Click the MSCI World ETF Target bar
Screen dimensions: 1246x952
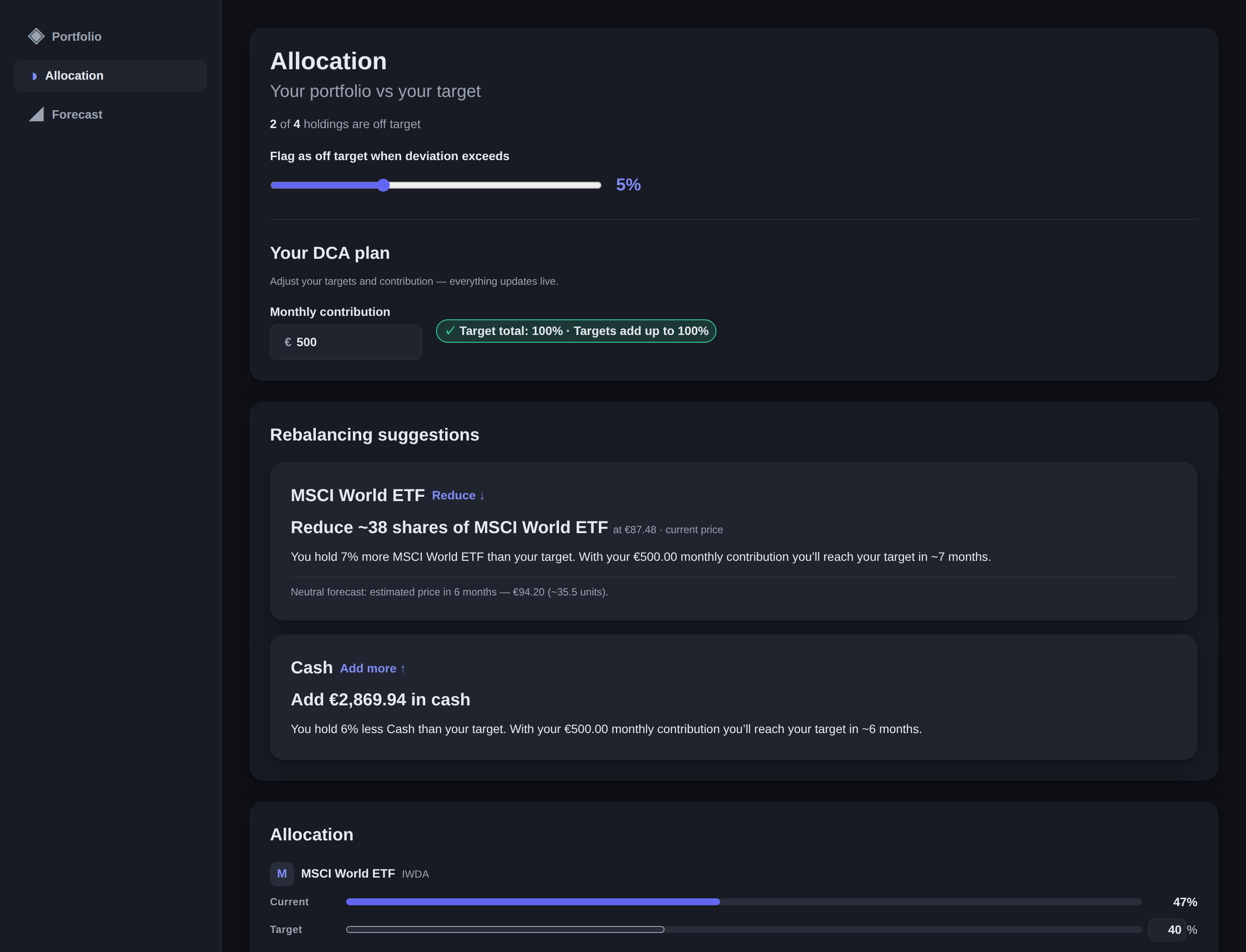click(744, 929)
